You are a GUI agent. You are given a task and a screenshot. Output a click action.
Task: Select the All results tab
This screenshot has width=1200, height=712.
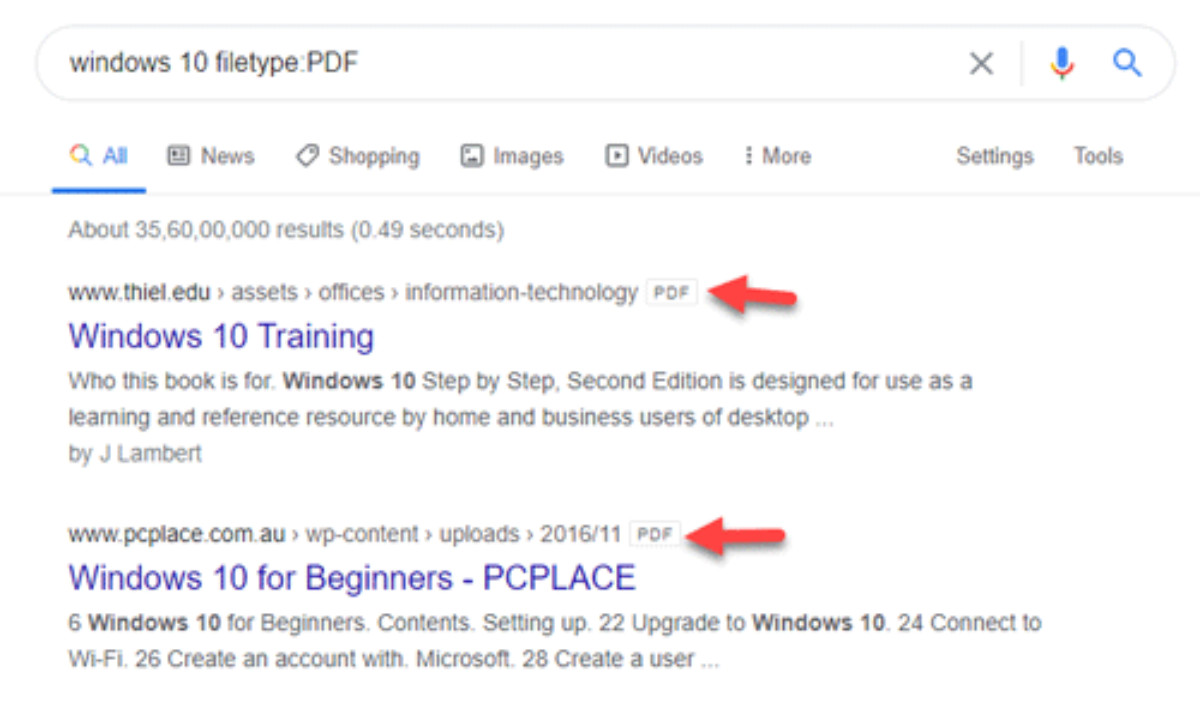[100, 156]
